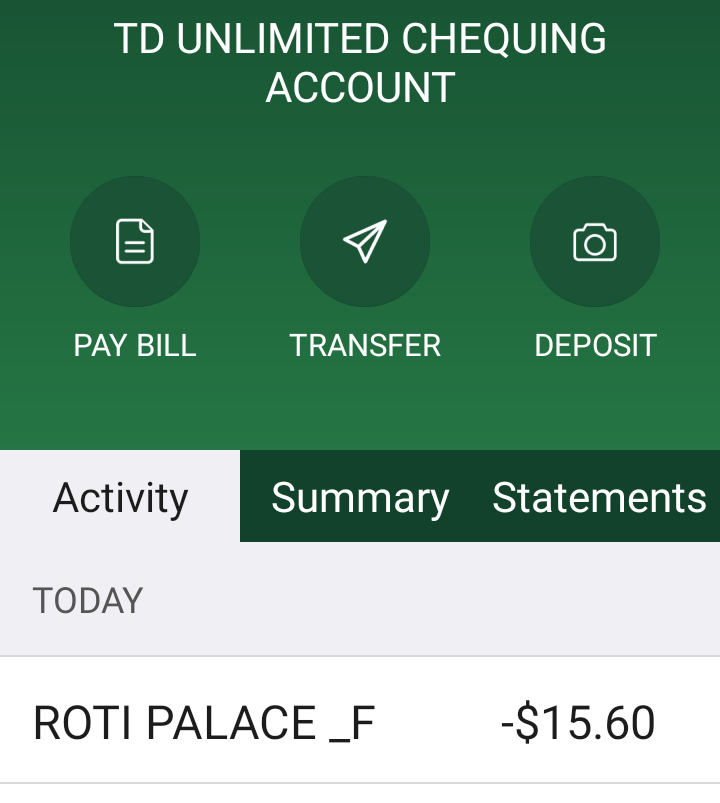The width and height of the screenshot is (720, 803).
Task: Click the -$15.60 transaction amount
Action: [578, 723]
